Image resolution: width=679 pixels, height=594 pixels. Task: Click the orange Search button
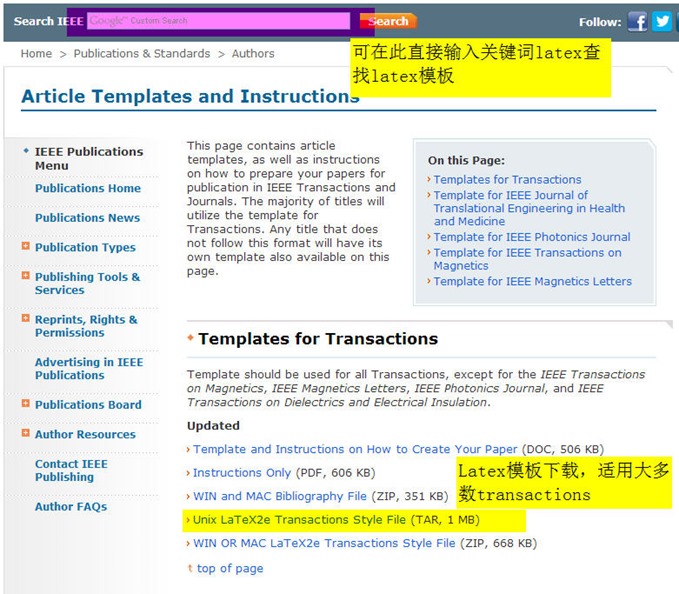(388, 21)
